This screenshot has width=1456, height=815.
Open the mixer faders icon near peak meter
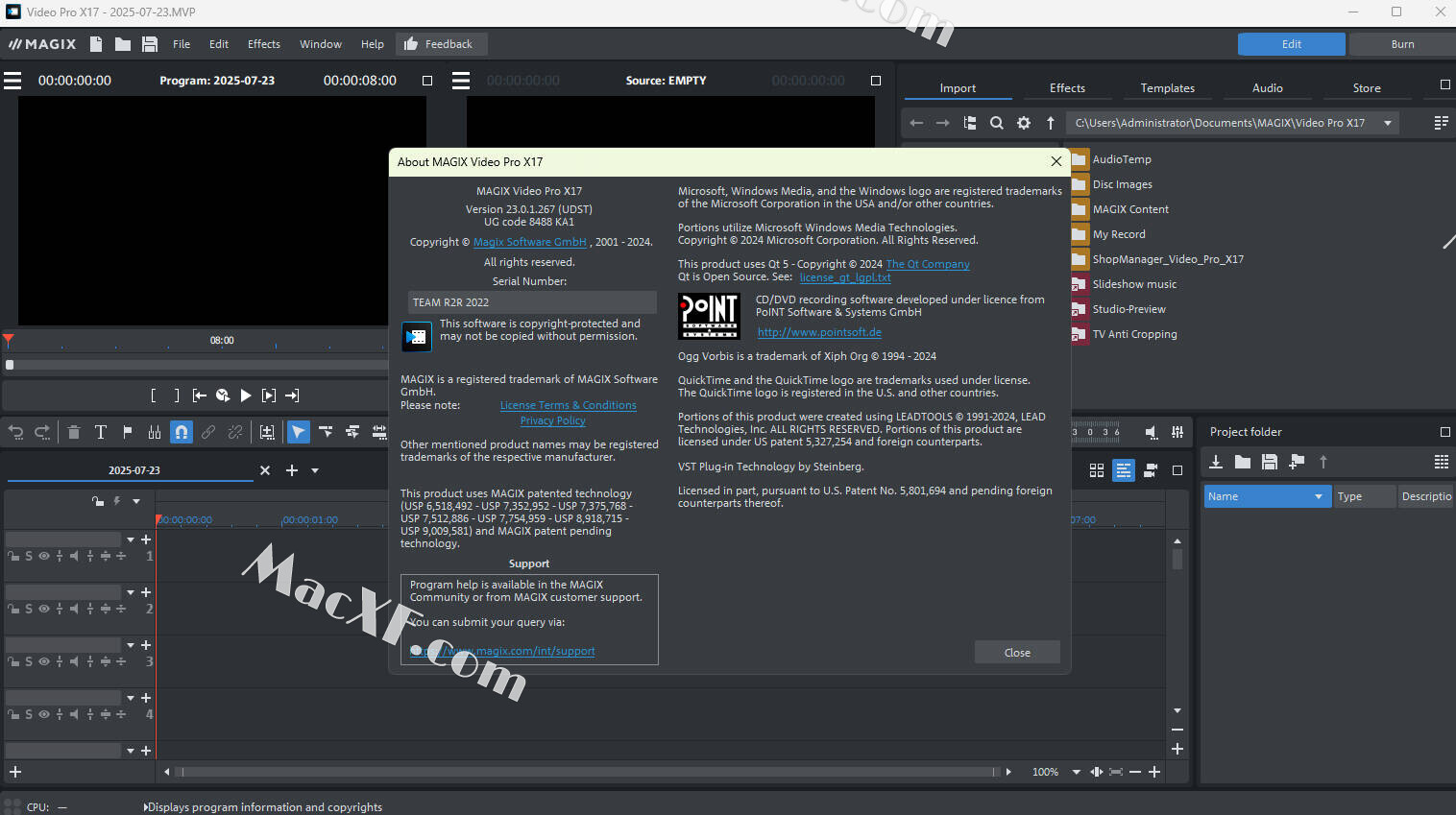[x=1177, y=432]
